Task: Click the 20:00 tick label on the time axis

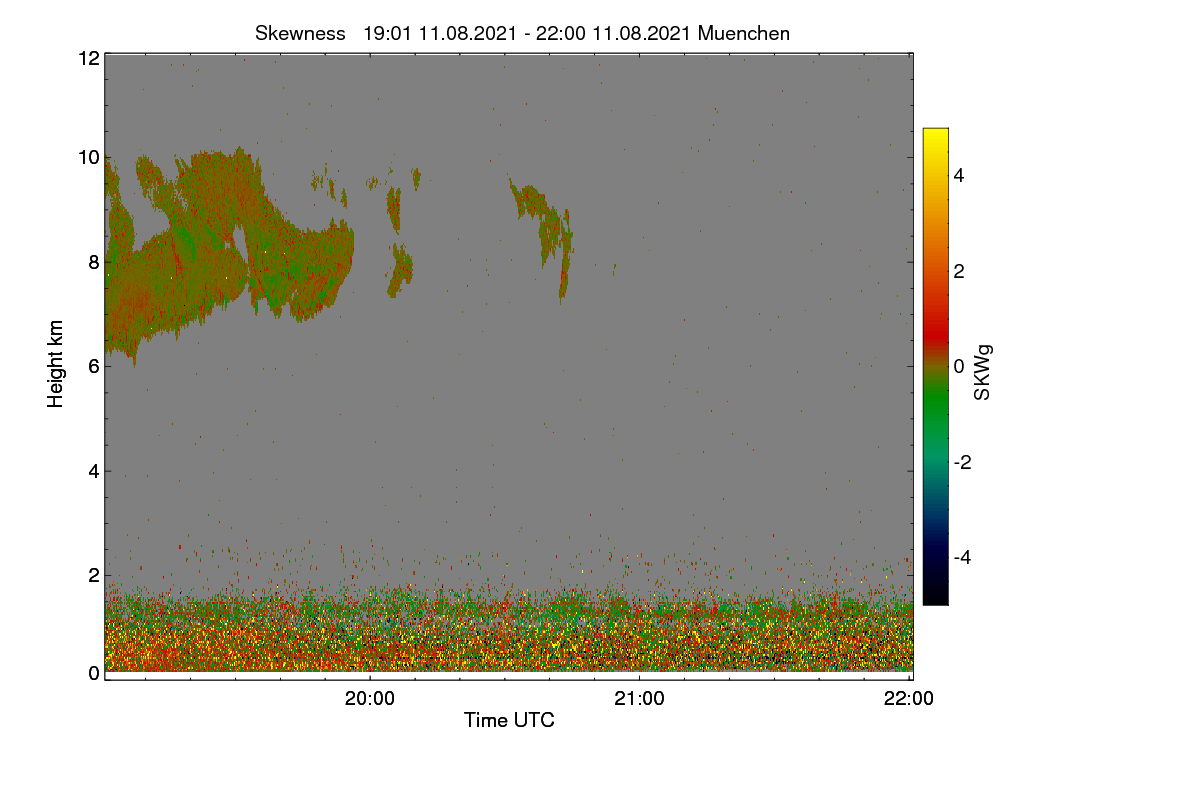Action: [x=370, y=699]
